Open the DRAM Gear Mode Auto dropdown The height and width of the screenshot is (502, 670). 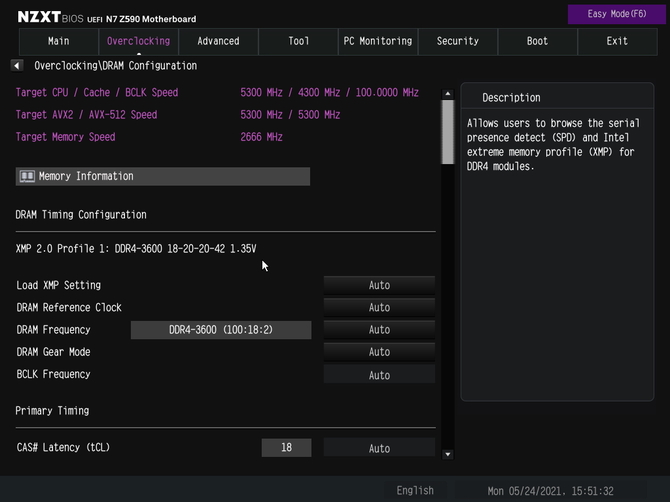[379, 352]
